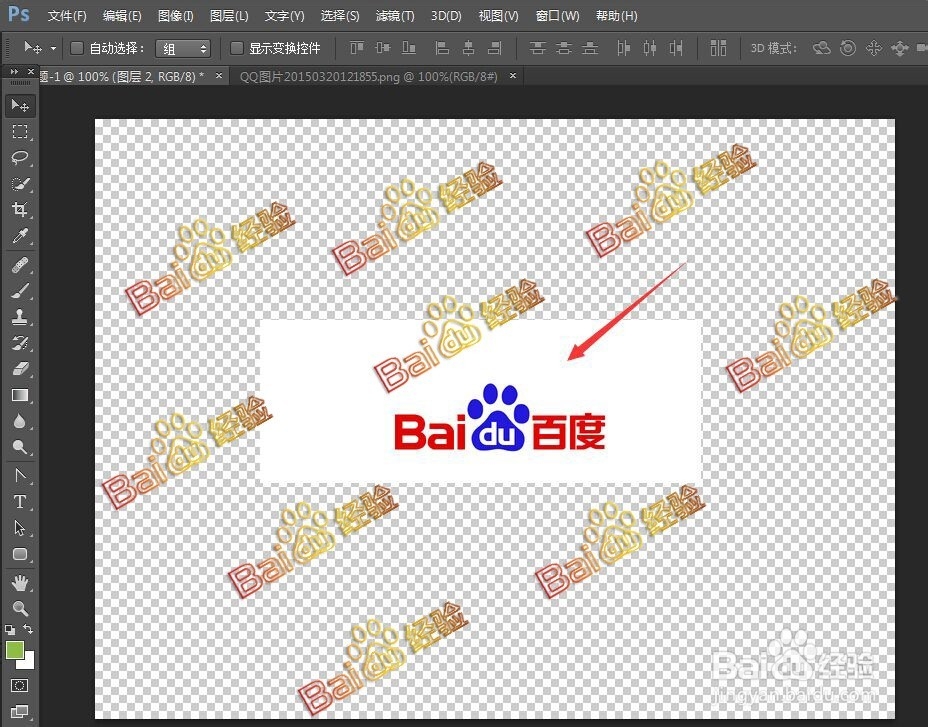Select the Rounded Rectangle shape tool

(20, 554)
